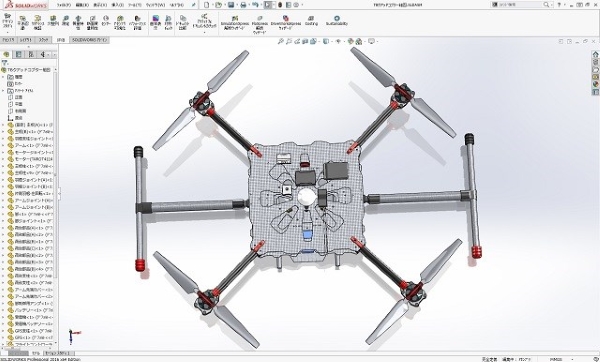Click the Print icon in the top toolbar
The height and width of the screenshot is (362, 600).
[243, 5]
